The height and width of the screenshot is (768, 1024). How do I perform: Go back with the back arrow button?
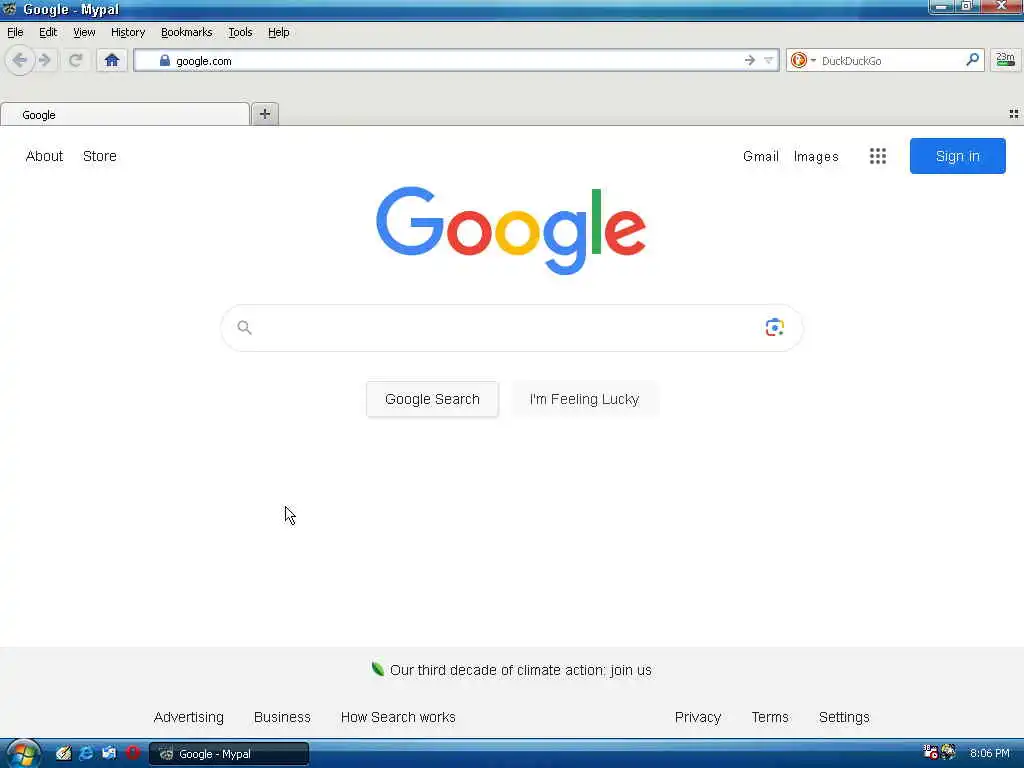(20, 61)
